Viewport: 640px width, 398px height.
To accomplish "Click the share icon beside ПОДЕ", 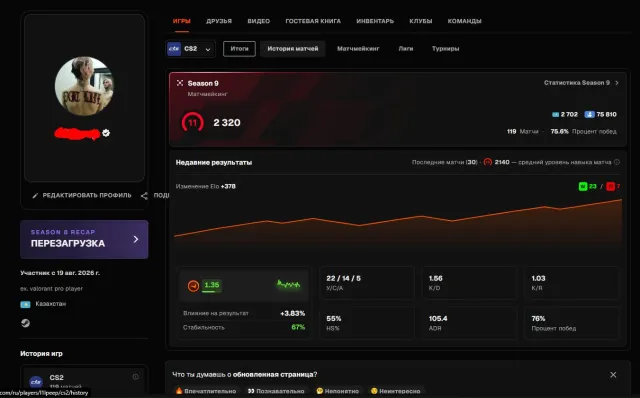I will [x=144, y=196].
